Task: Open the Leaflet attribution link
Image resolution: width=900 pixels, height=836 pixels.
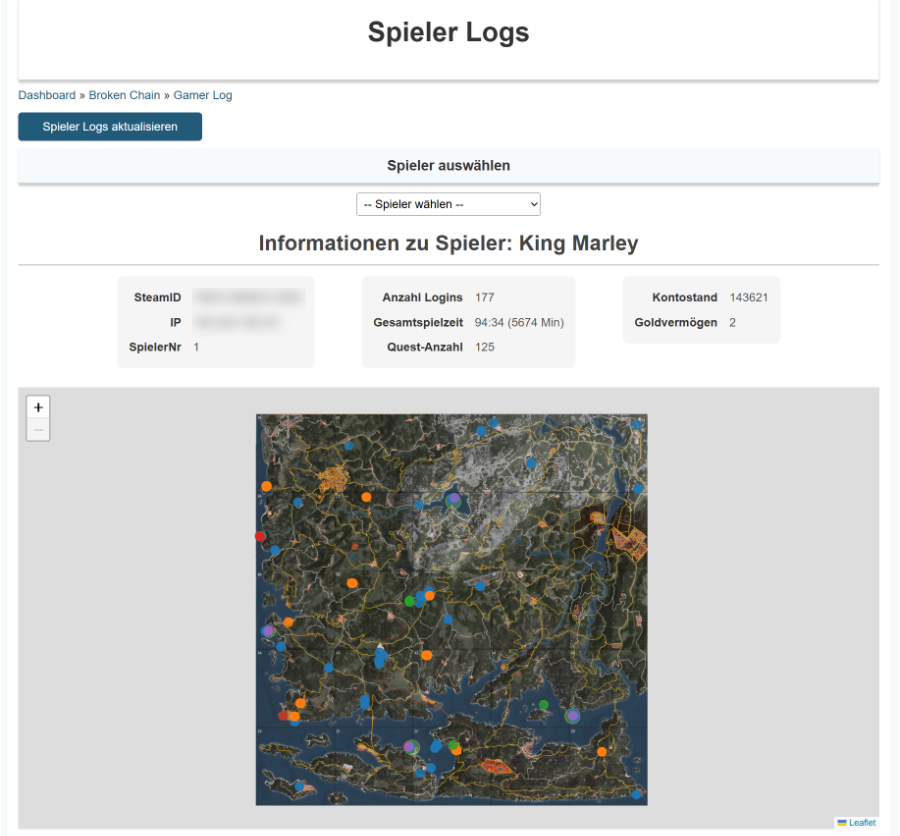Action: tap(862, 823)
